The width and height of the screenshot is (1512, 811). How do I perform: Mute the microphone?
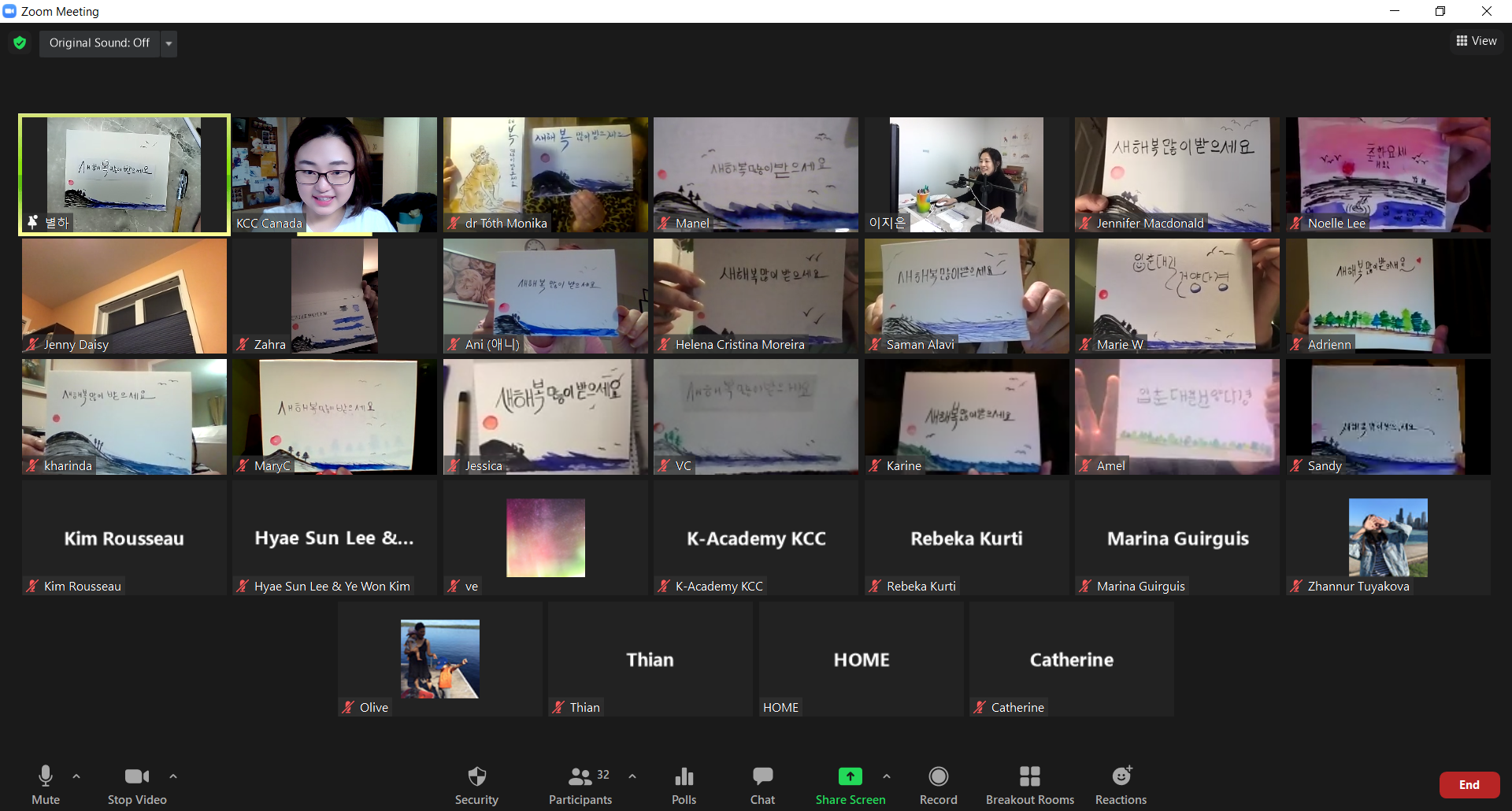[46, 785]
